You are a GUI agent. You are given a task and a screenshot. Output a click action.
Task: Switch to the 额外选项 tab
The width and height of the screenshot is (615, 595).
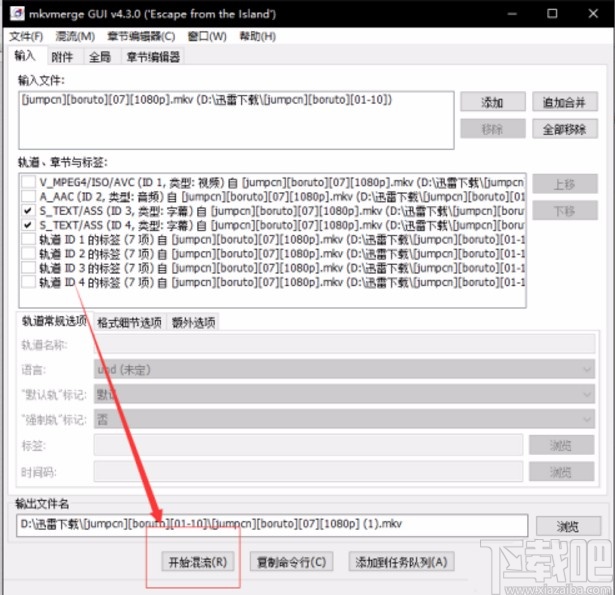(194, 322)
